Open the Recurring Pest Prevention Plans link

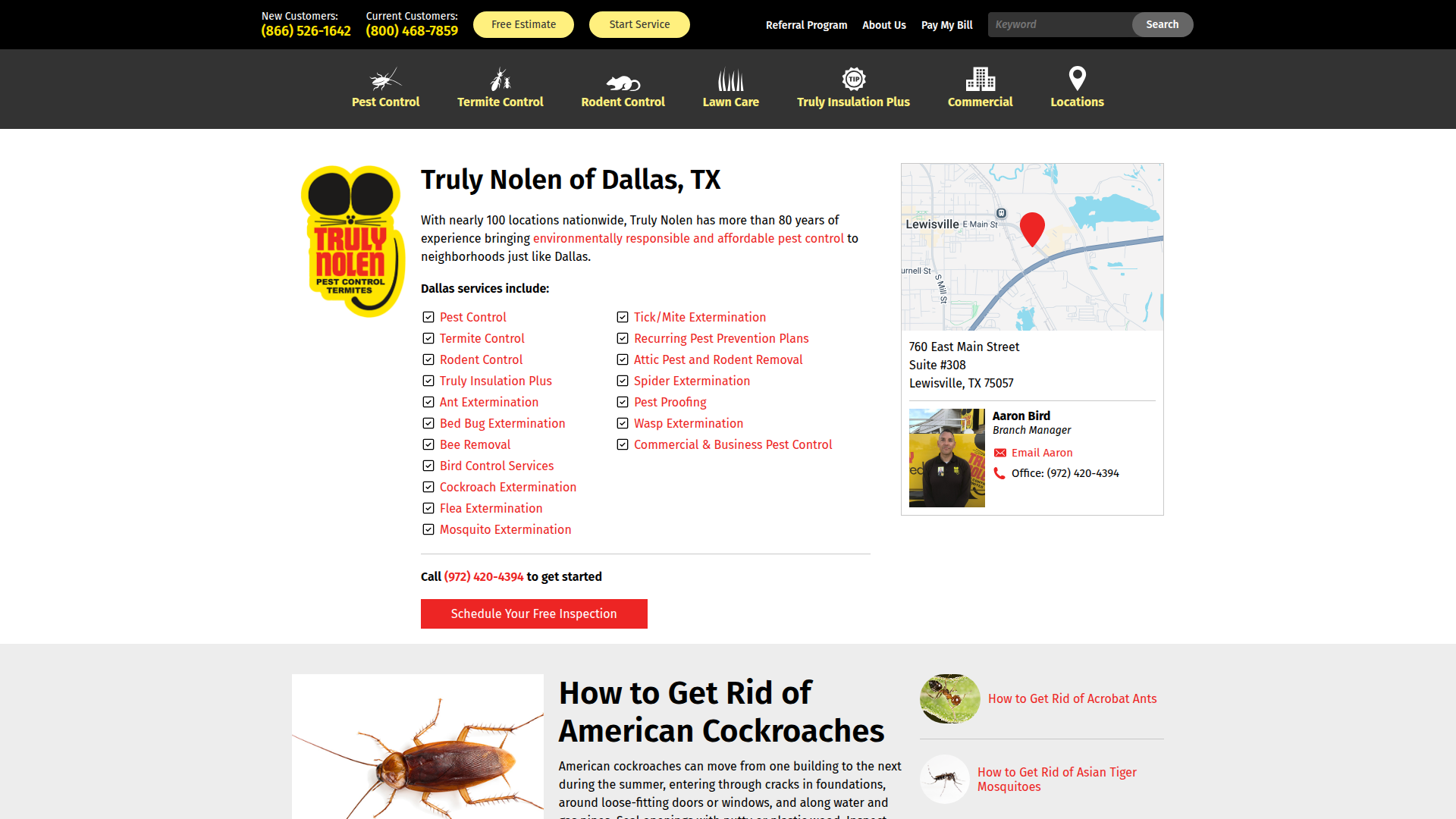(720, 338)
